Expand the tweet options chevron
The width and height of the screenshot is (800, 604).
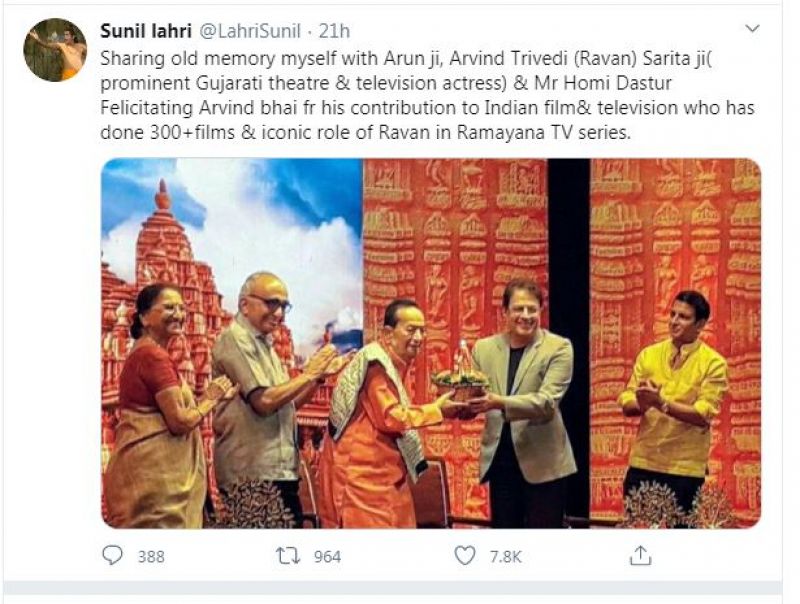coord(752,29)
